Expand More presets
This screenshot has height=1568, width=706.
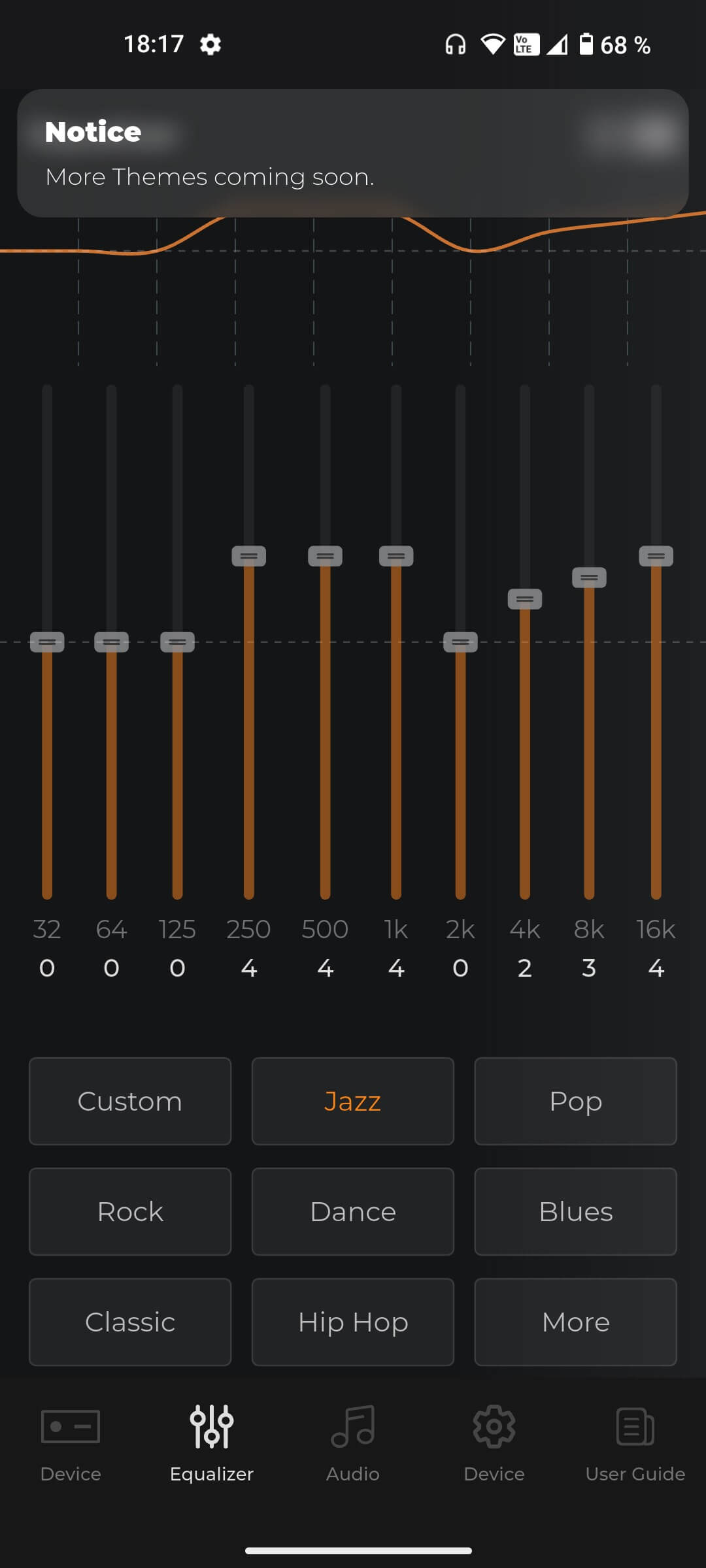pos(575,1322)
